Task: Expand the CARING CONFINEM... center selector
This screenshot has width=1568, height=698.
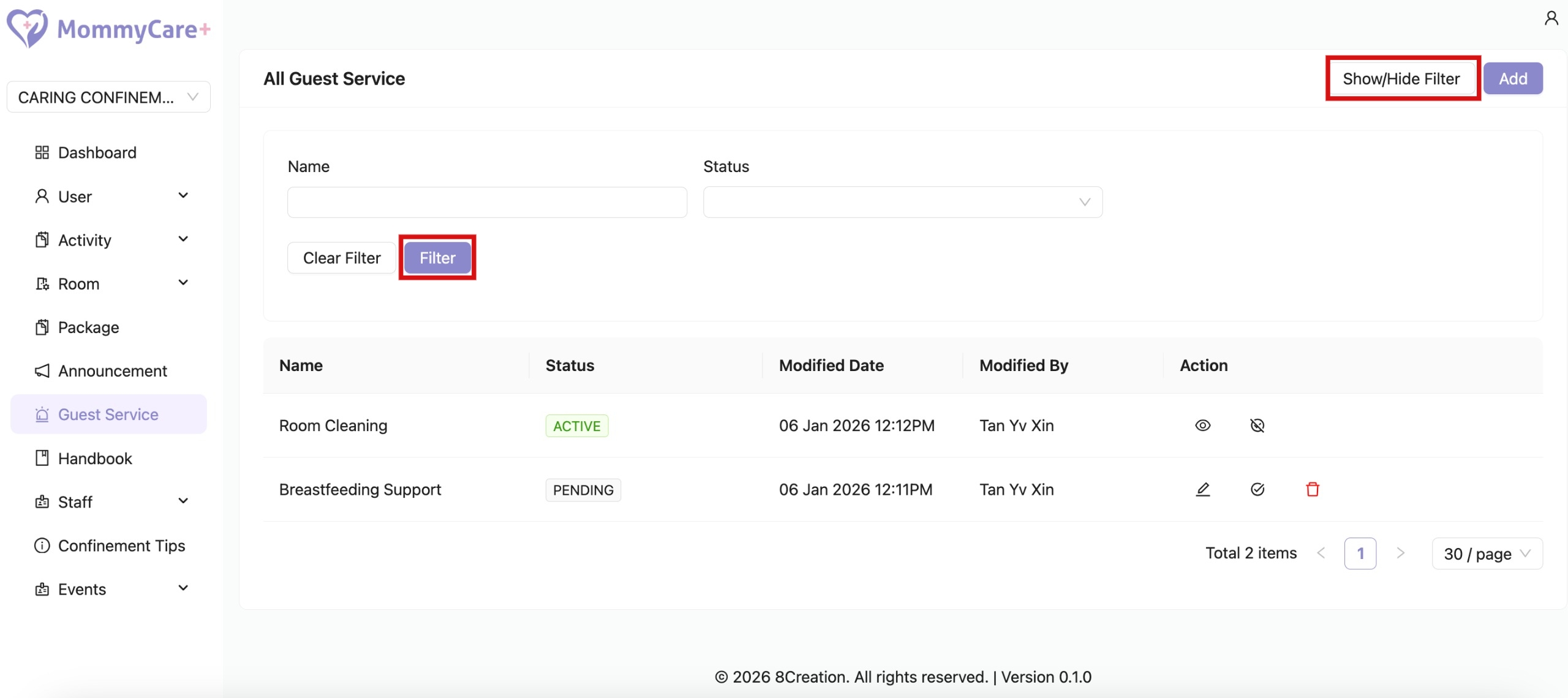Action: [x=108, y=97]
